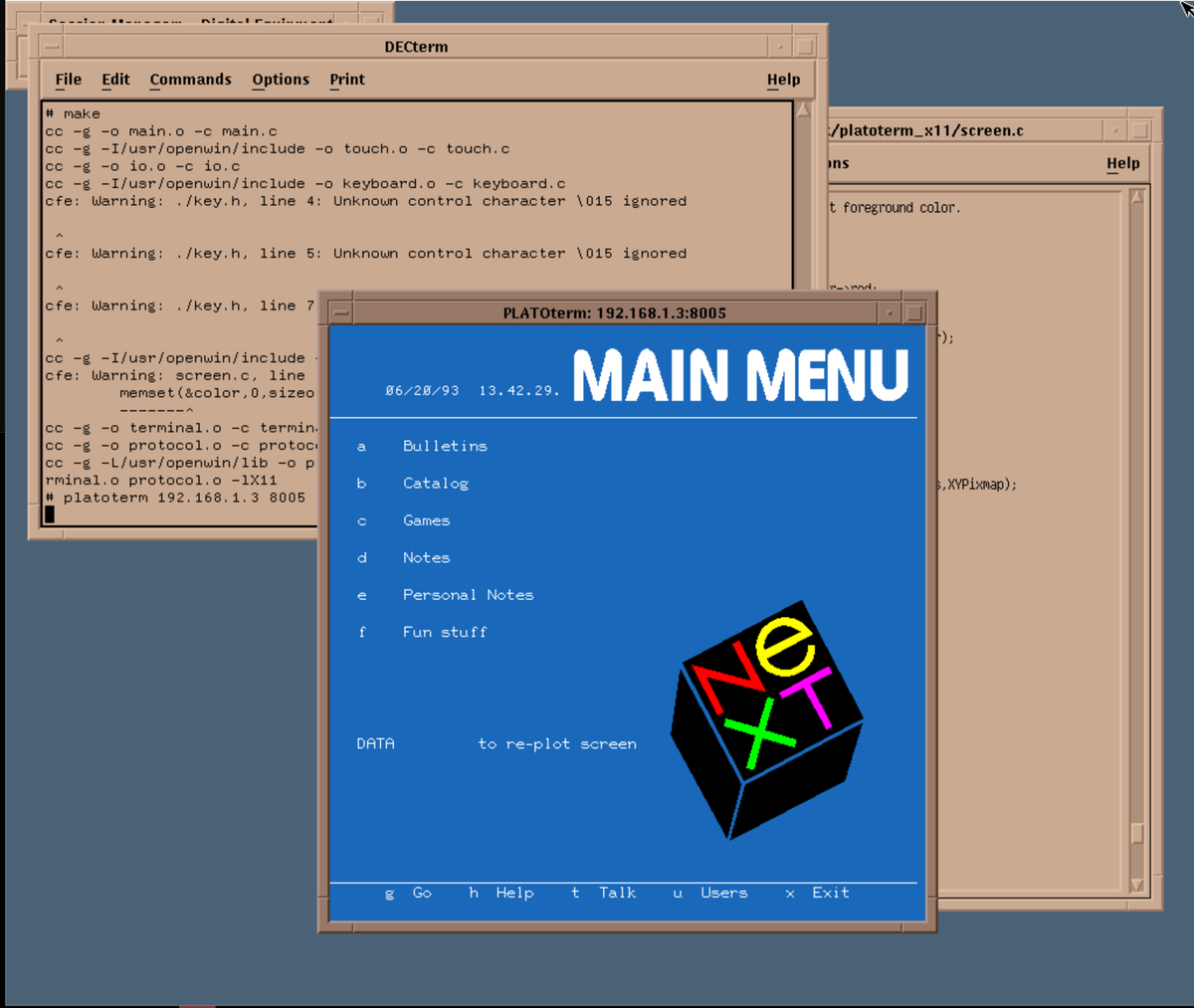
Task: Open the Print menu in DECterm
Action: (347, 80)
